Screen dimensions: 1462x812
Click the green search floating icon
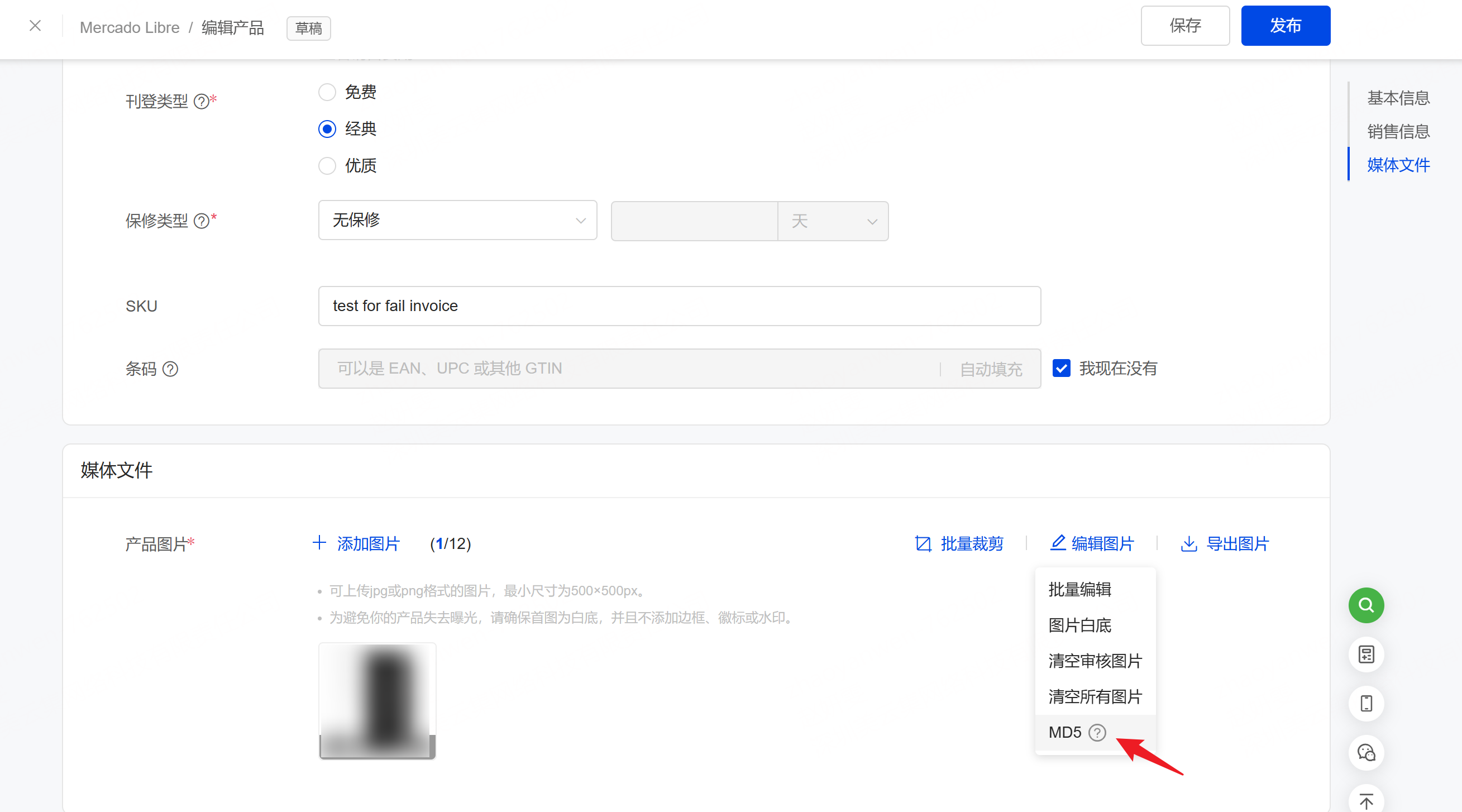tap(1365, 605)
